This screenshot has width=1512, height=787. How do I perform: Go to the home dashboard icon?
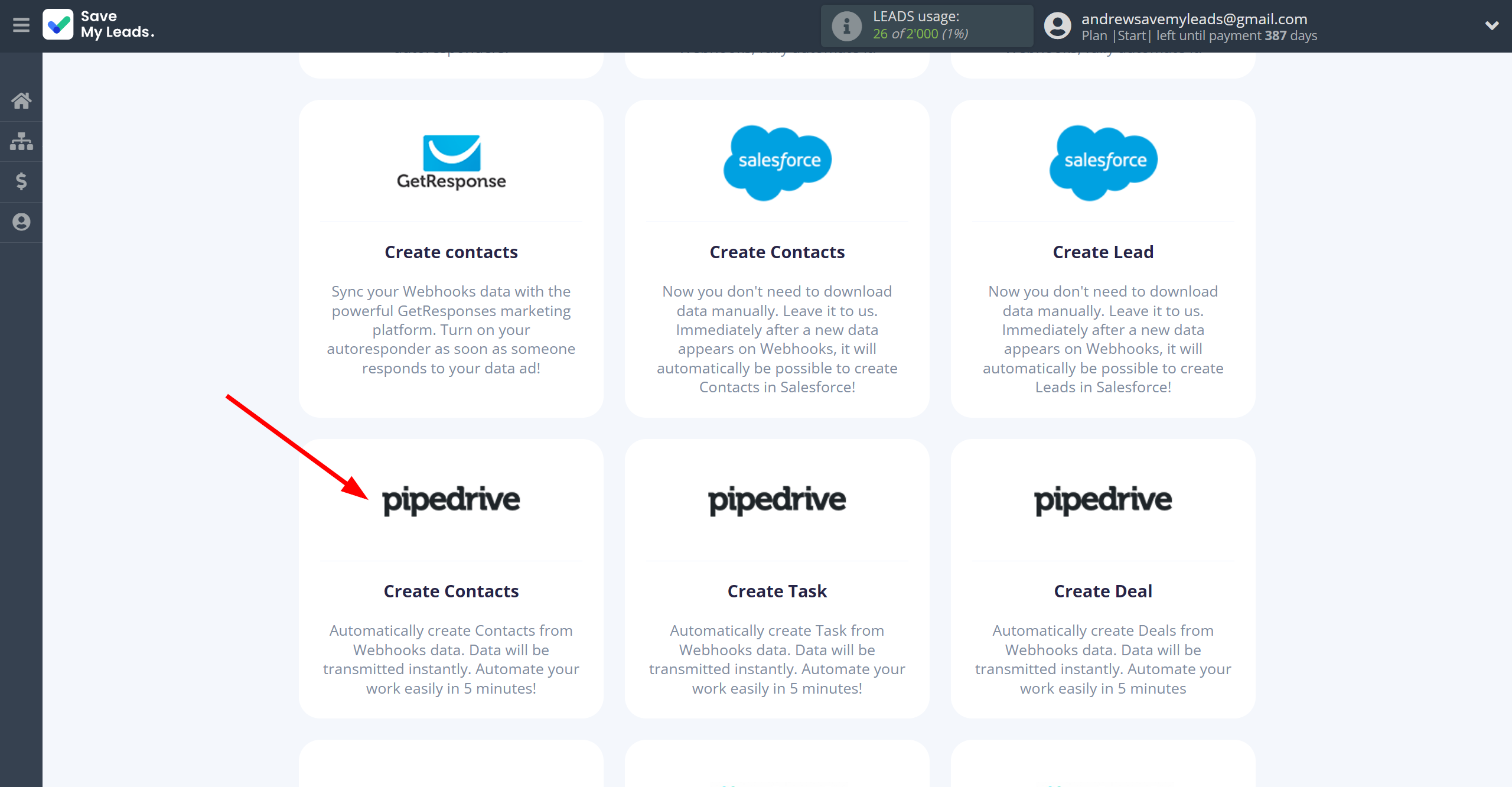[x=21, y=100]
